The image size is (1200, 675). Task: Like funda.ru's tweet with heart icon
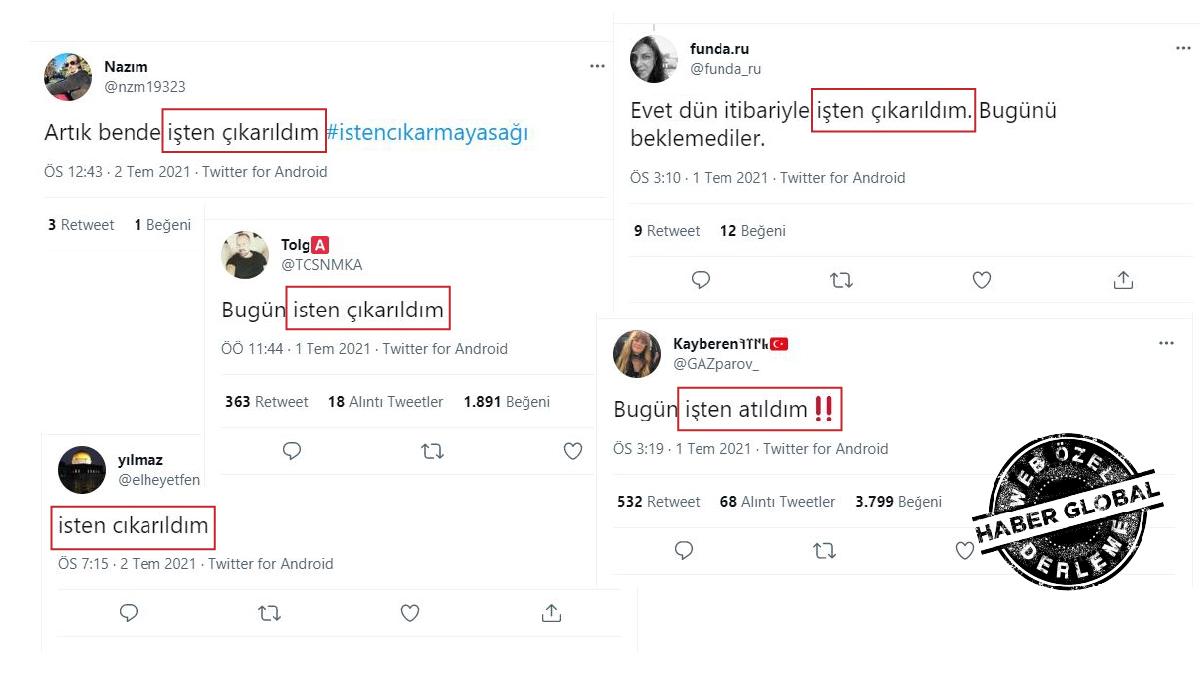tap(982, 280)
